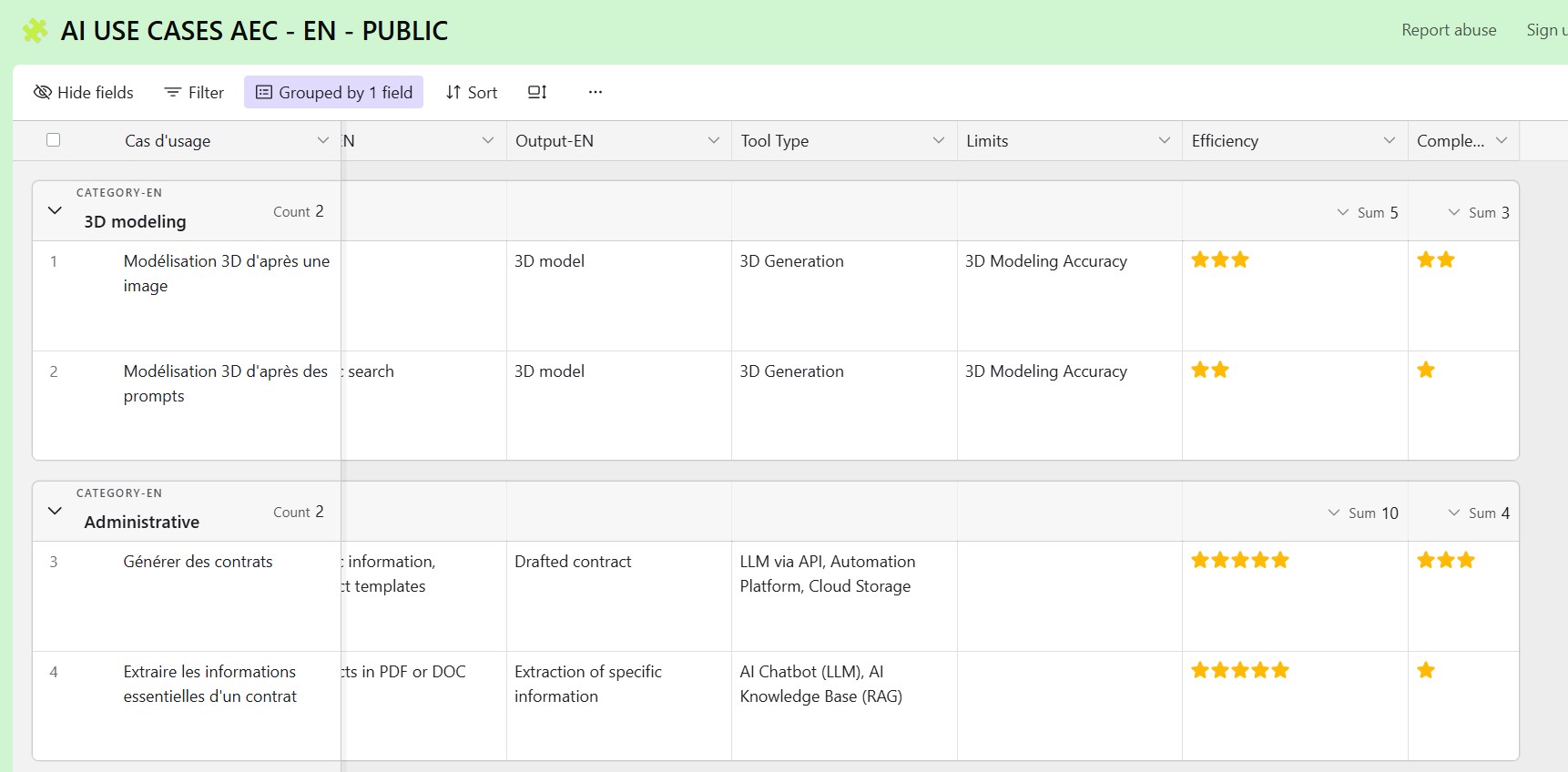This screenshot has height=772, width=1568.
Task: Open Output-EN column dropdown arrow
Action: 714,140
